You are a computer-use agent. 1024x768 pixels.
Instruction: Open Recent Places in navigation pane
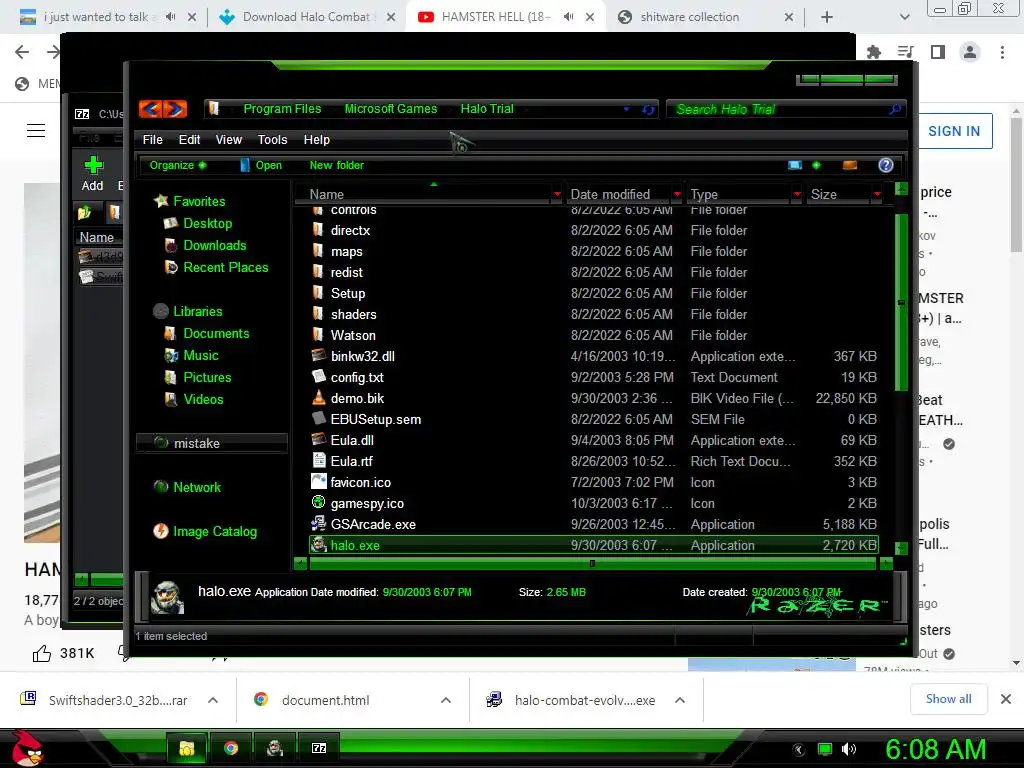click(x=225, y=267)
